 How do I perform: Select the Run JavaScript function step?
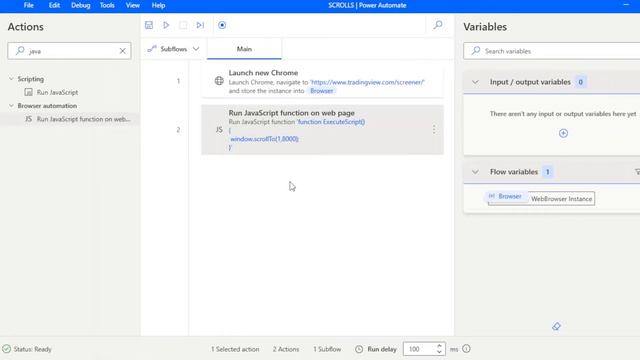[x=322, y=130]
